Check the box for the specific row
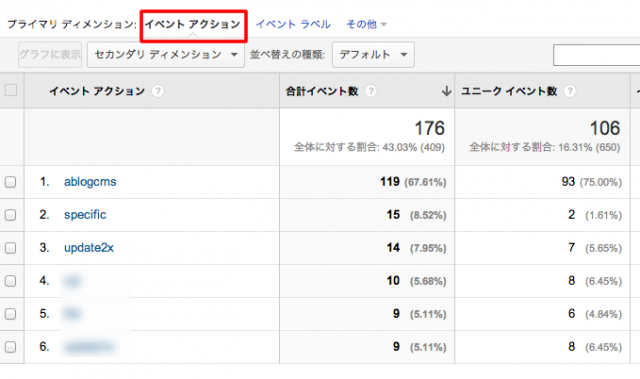640x379 pixels. (11, 215)
